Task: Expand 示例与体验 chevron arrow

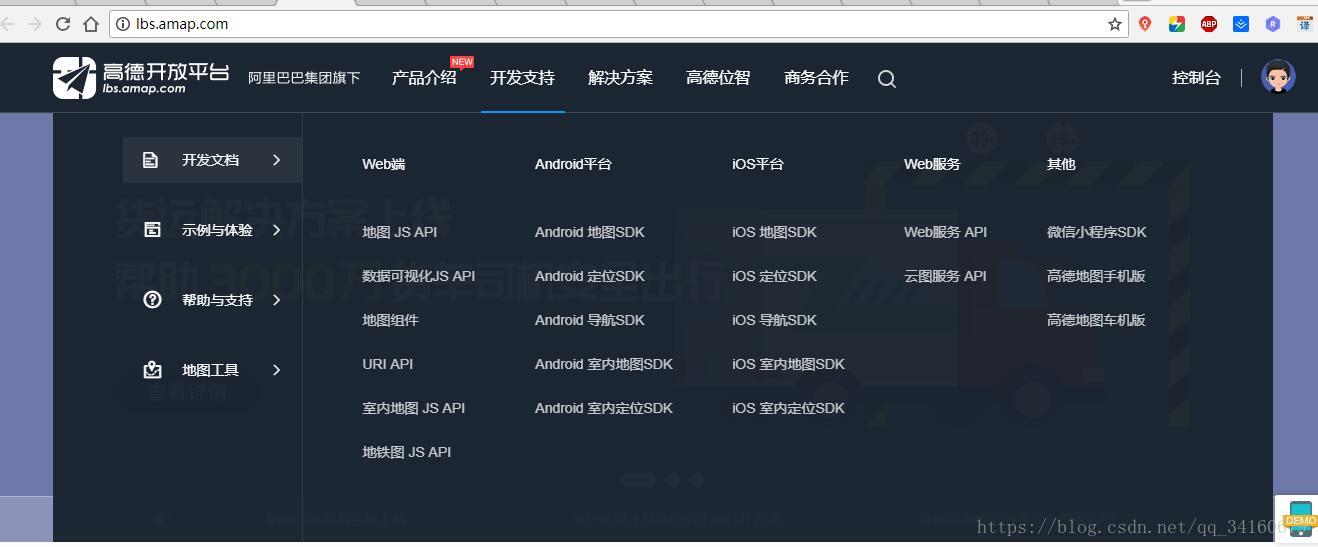Action: 277,230
